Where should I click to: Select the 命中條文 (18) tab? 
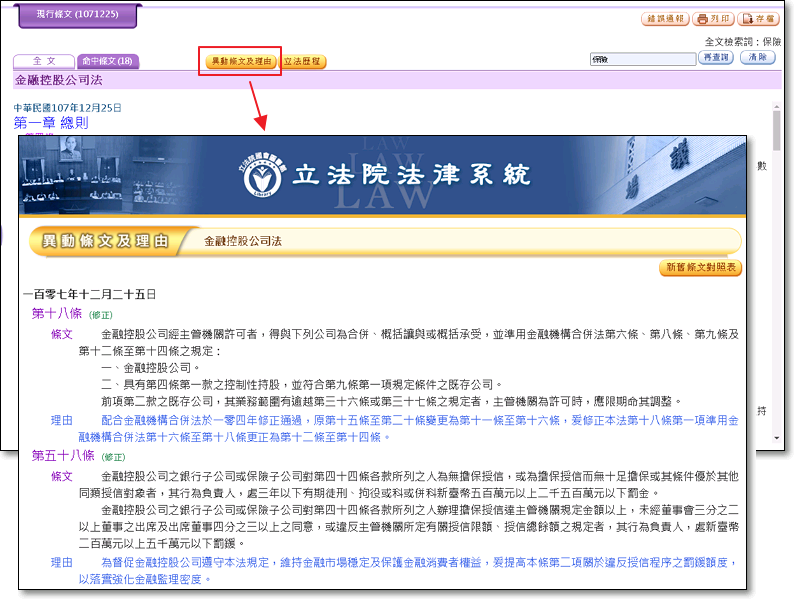coord(107,62)
